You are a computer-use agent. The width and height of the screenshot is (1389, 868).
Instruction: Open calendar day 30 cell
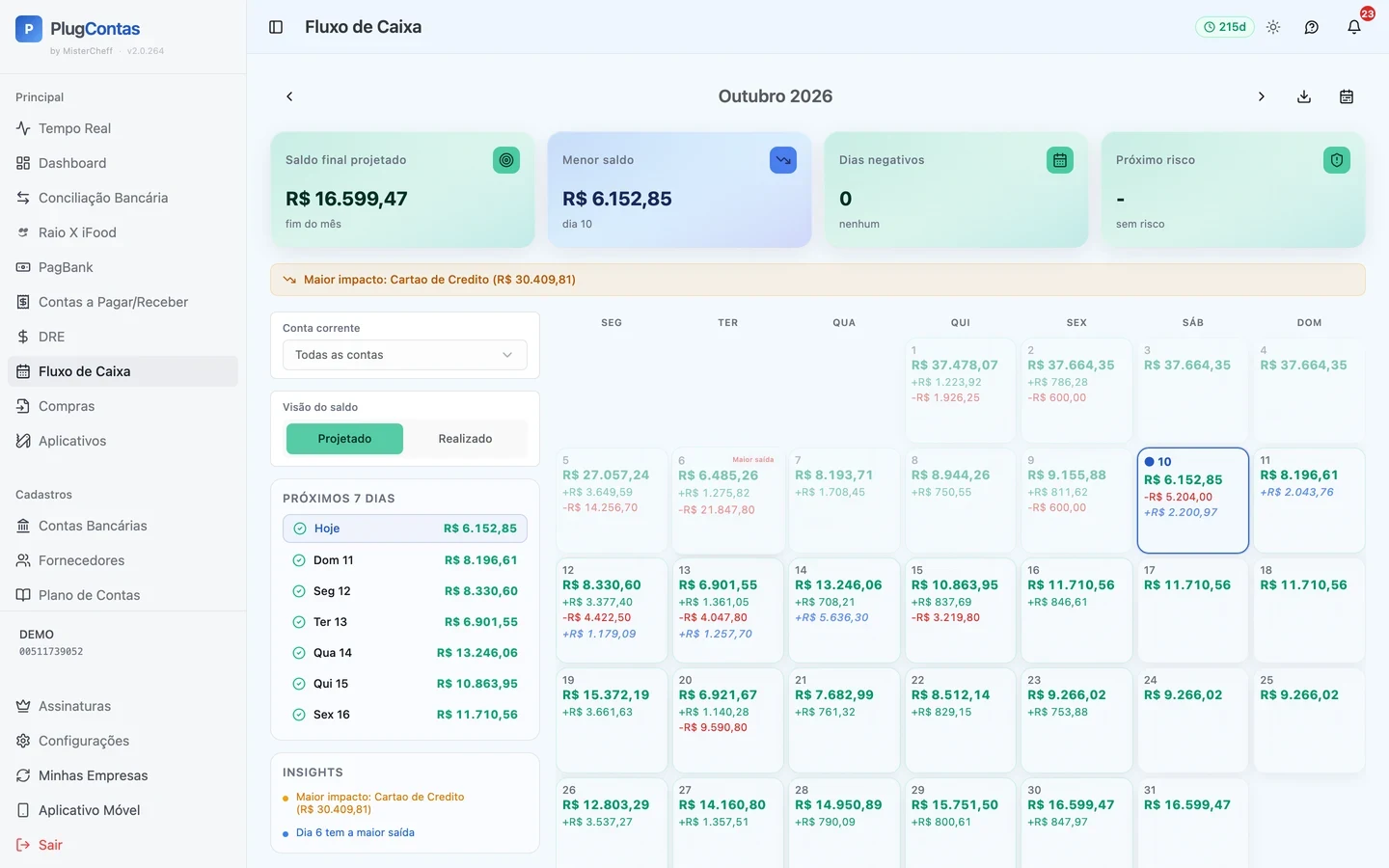click(1076, 823)
